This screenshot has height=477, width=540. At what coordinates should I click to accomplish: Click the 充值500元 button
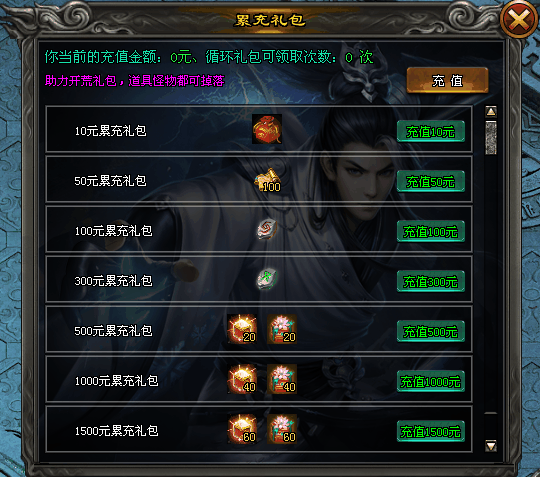pyautogui.click(x=431, y=331)
